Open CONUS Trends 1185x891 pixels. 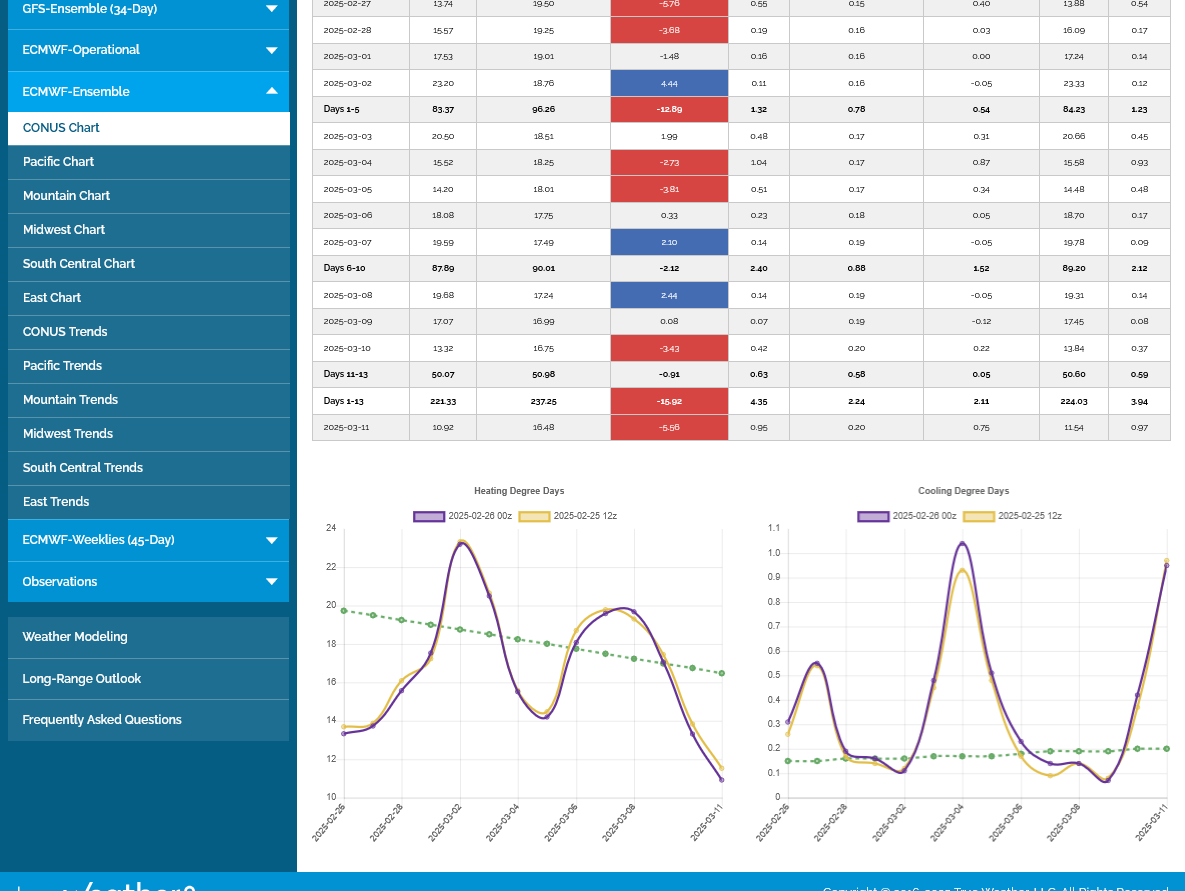click(x=148, y=332)
